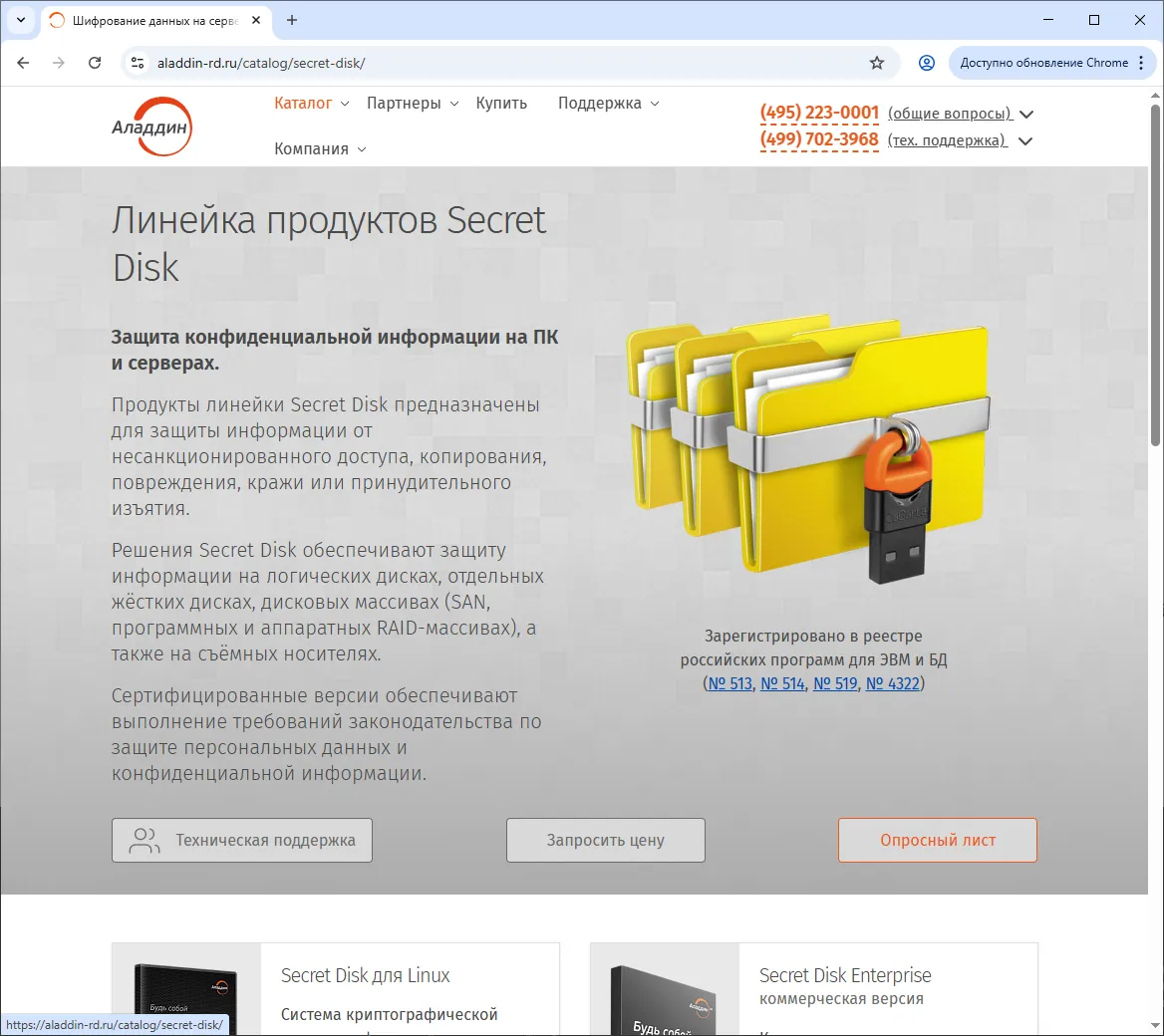
Task: Open registry link № 513
Action: coord(729,683)
